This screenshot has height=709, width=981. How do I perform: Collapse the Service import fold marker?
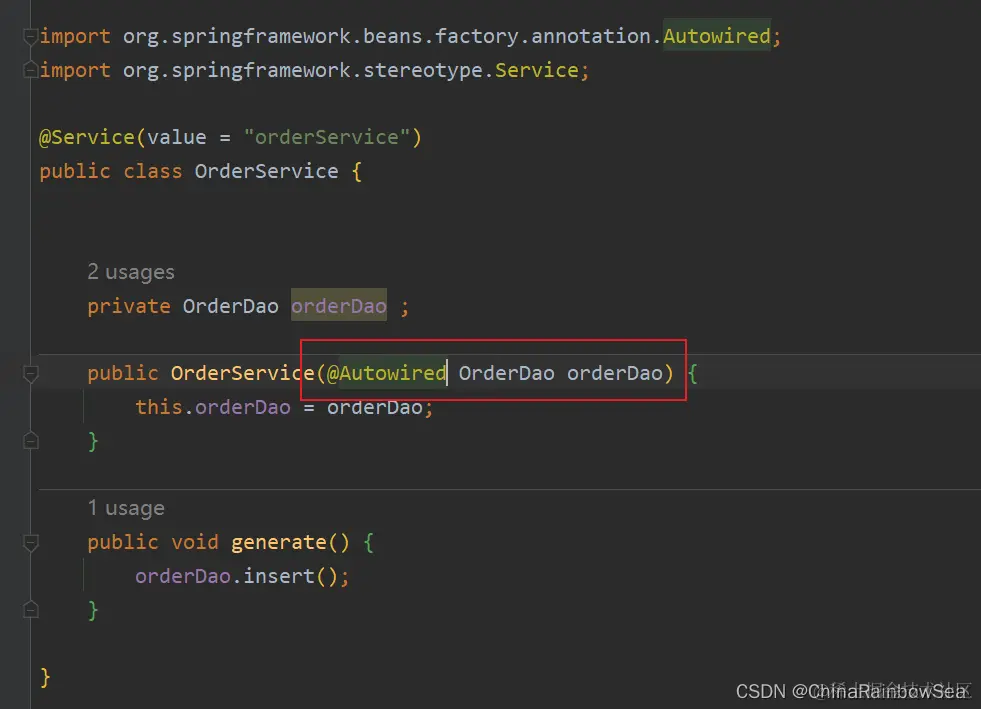click(x=30, y=70)
